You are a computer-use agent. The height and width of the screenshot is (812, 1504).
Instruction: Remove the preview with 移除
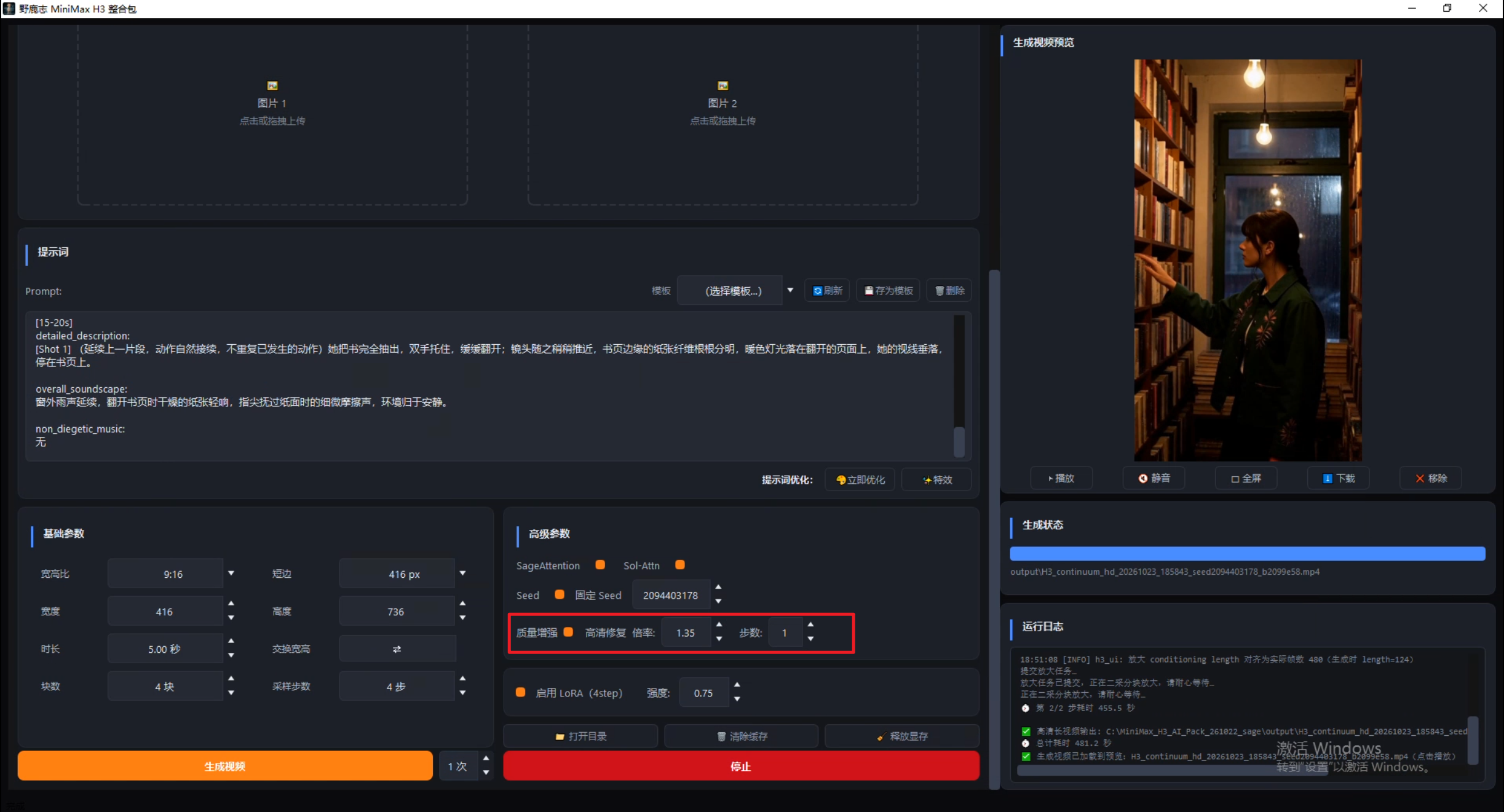(1430, 478)
